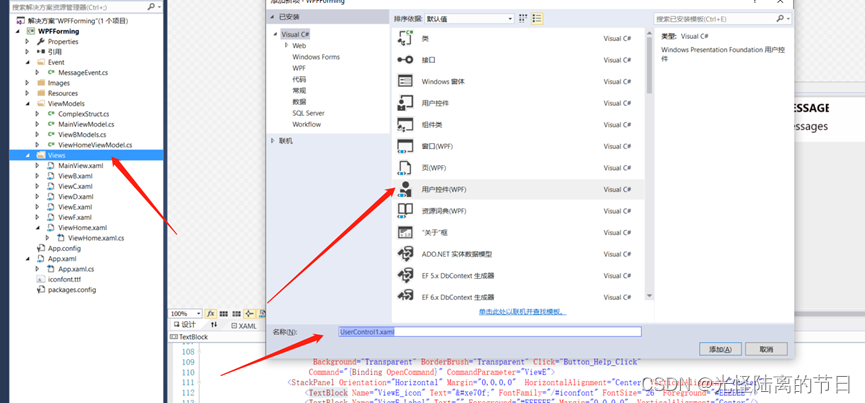
Task: Switch template list to small icons view
Action: pos(523,18)
